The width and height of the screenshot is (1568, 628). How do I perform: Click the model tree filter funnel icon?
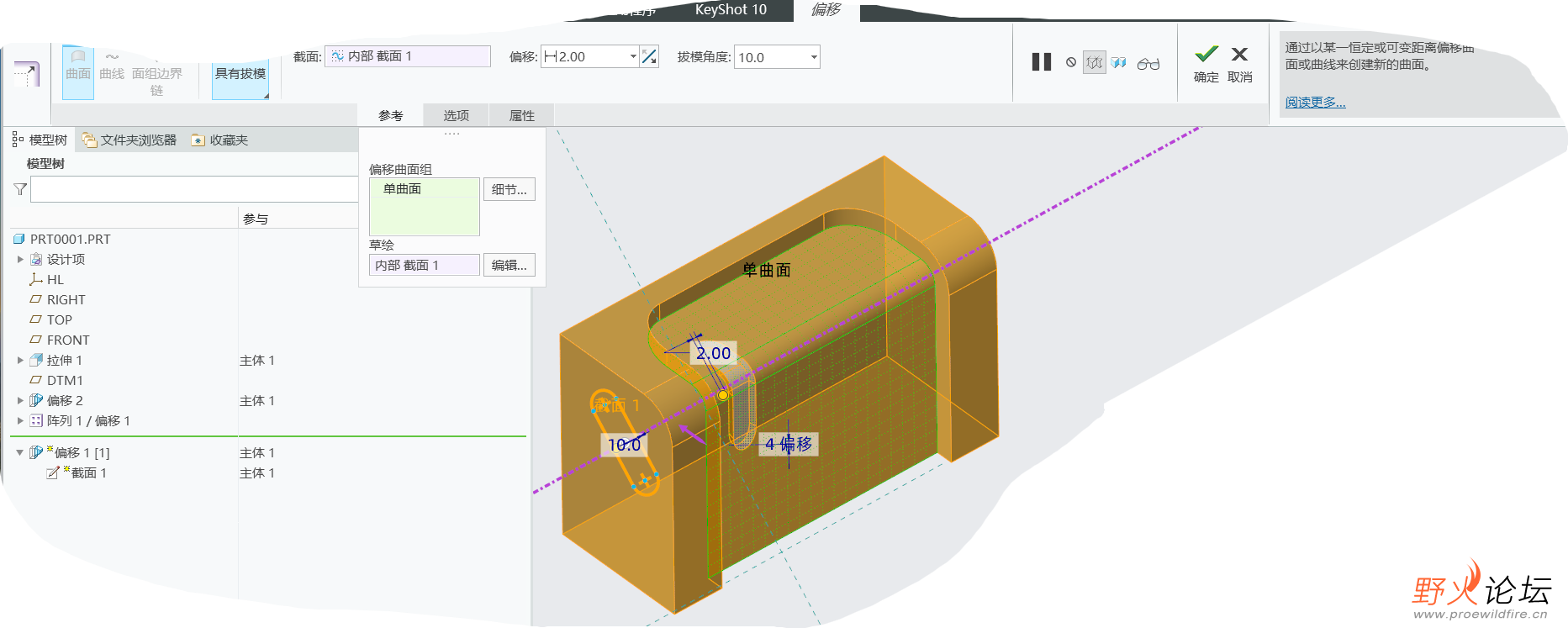coord(20,189)
